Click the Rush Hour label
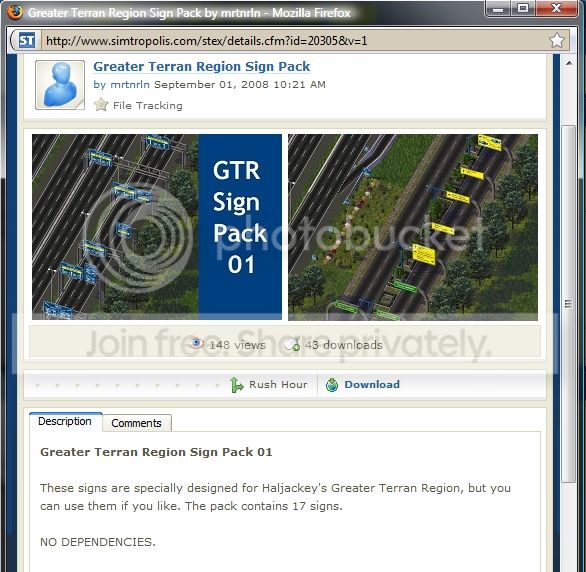Image resolution: width=586 pixels, height=572 pixels. point(278,384)
